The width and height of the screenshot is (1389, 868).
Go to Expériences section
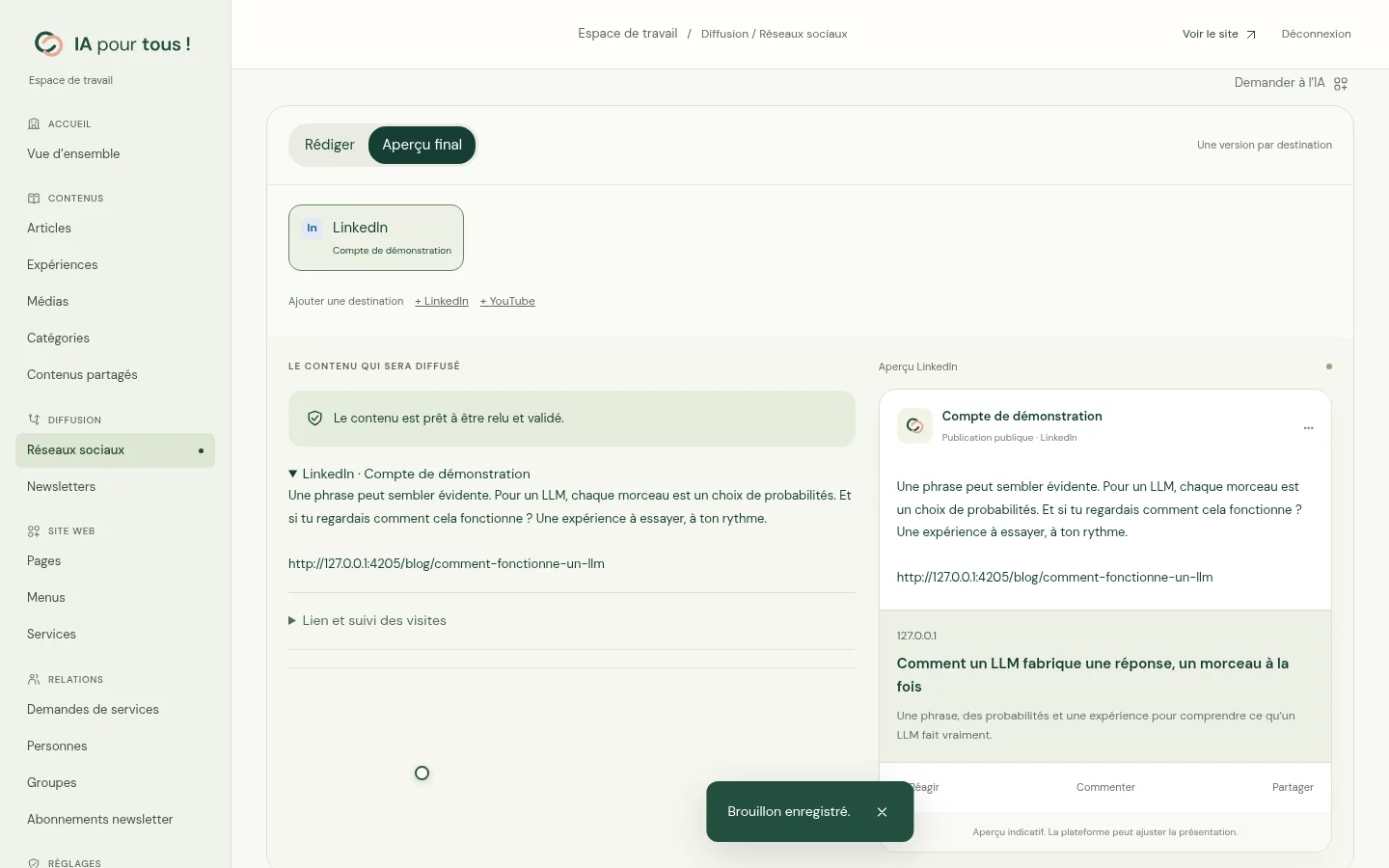63,264
